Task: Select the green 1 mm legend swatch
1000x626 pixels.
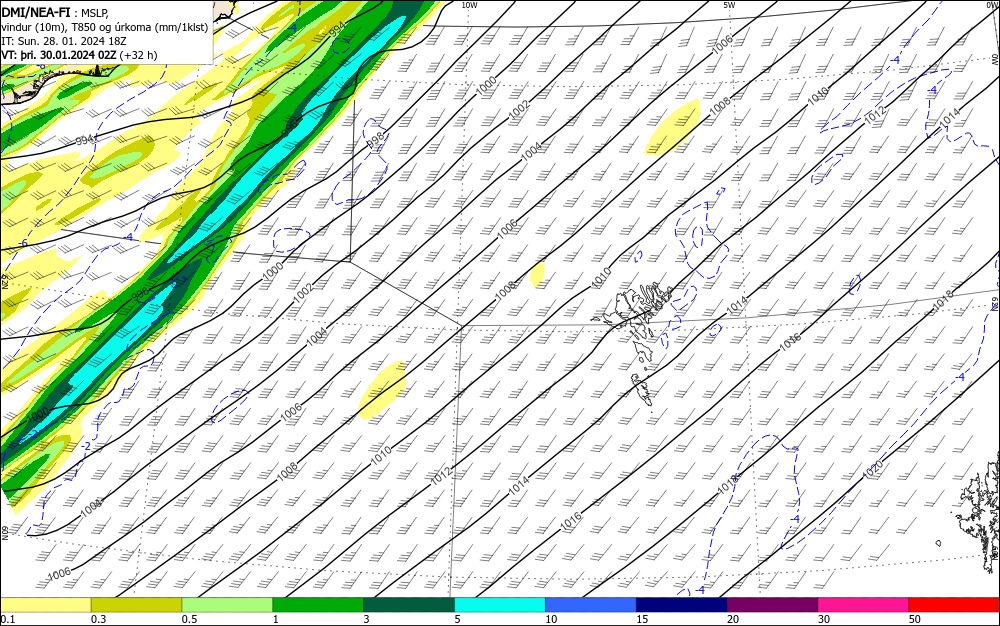Action: point(318,605)
